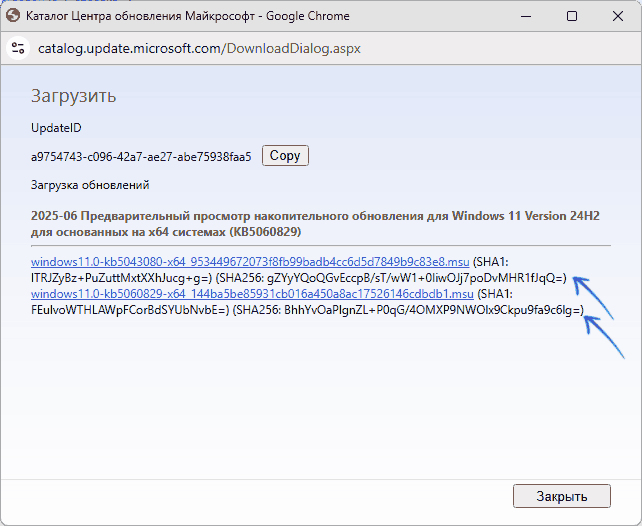Download the windows11.0-kb5043080-x64 msu file link

pos(250,262)
